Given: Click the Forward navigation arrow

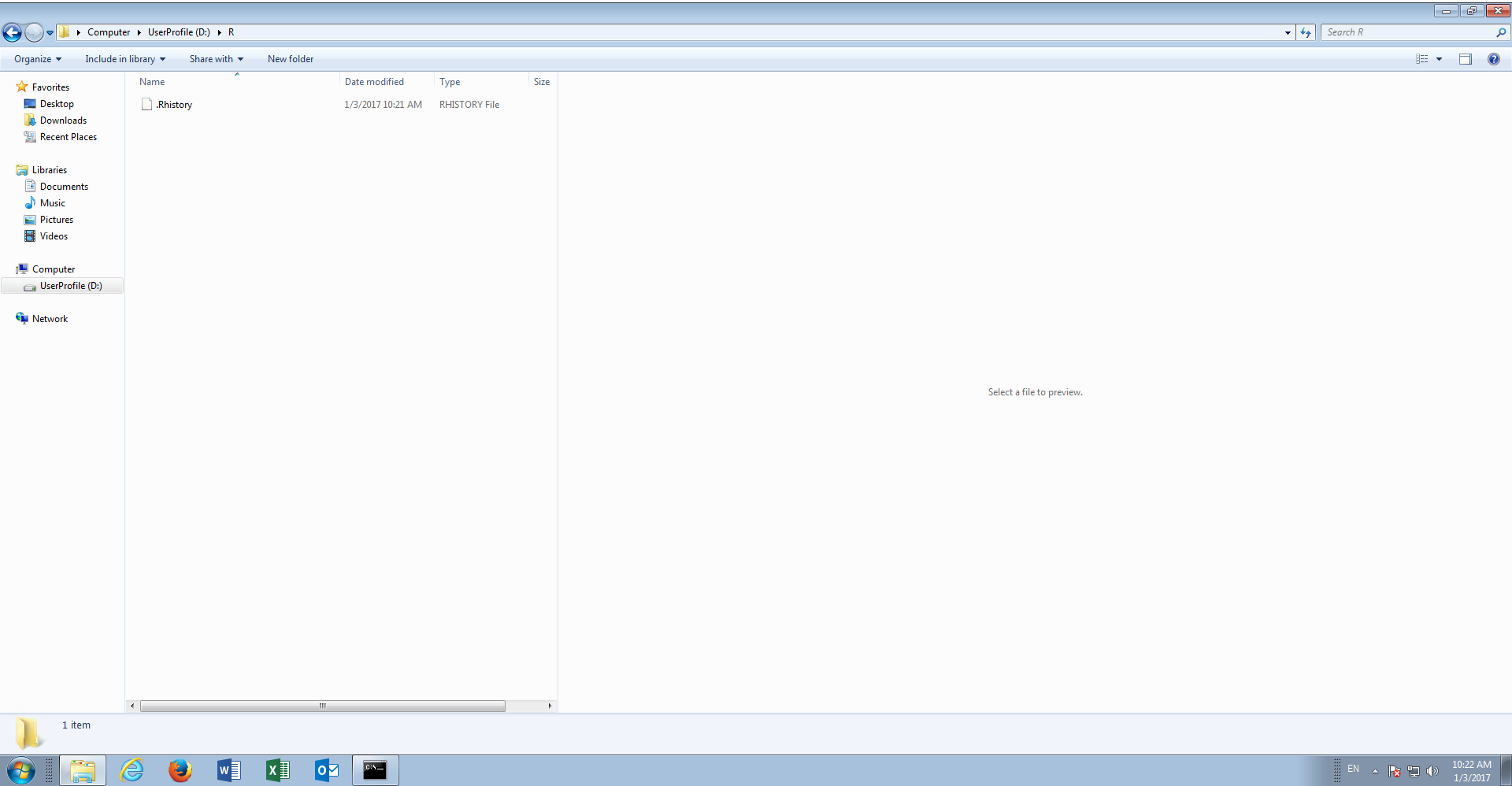Looking at the screenshot, I should [34, 32].
